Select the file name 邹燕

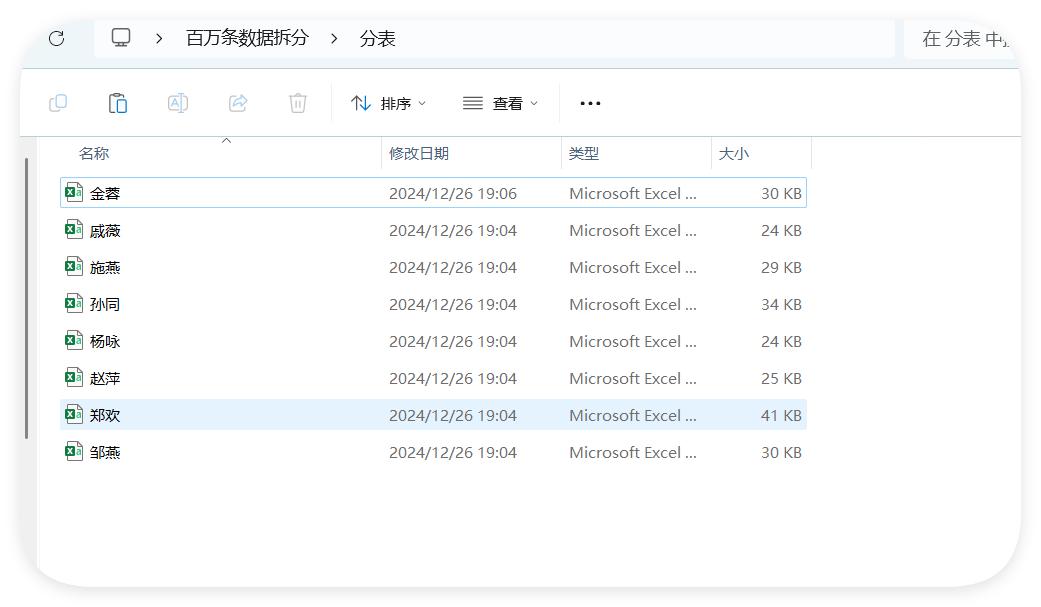(x=105, y=452)
